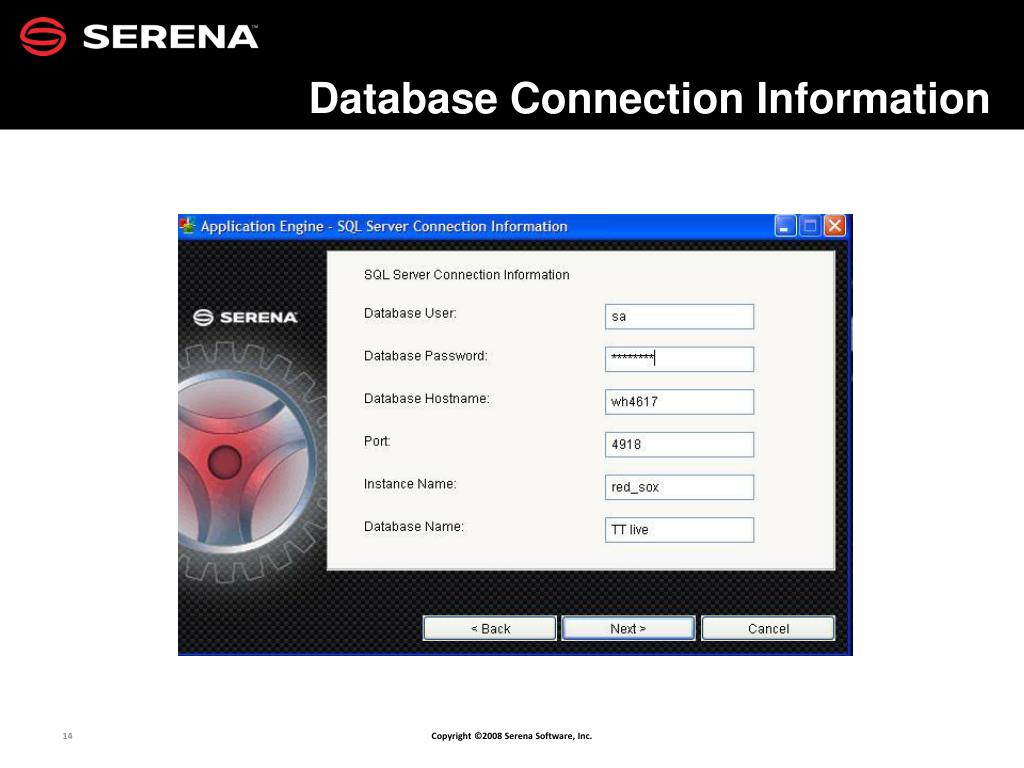The height and width of the screenshot is (768, 1024).
Task: Click the "Instance Name:" label
Action: (x=410, y=484)
